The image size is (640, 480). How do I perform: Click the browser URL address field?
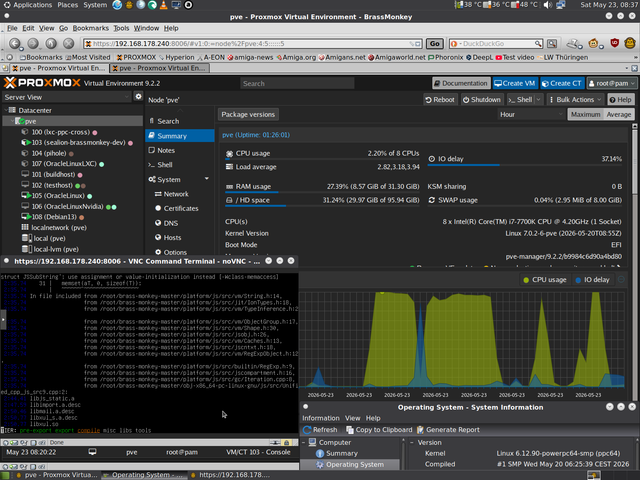(x=252, y=43)
